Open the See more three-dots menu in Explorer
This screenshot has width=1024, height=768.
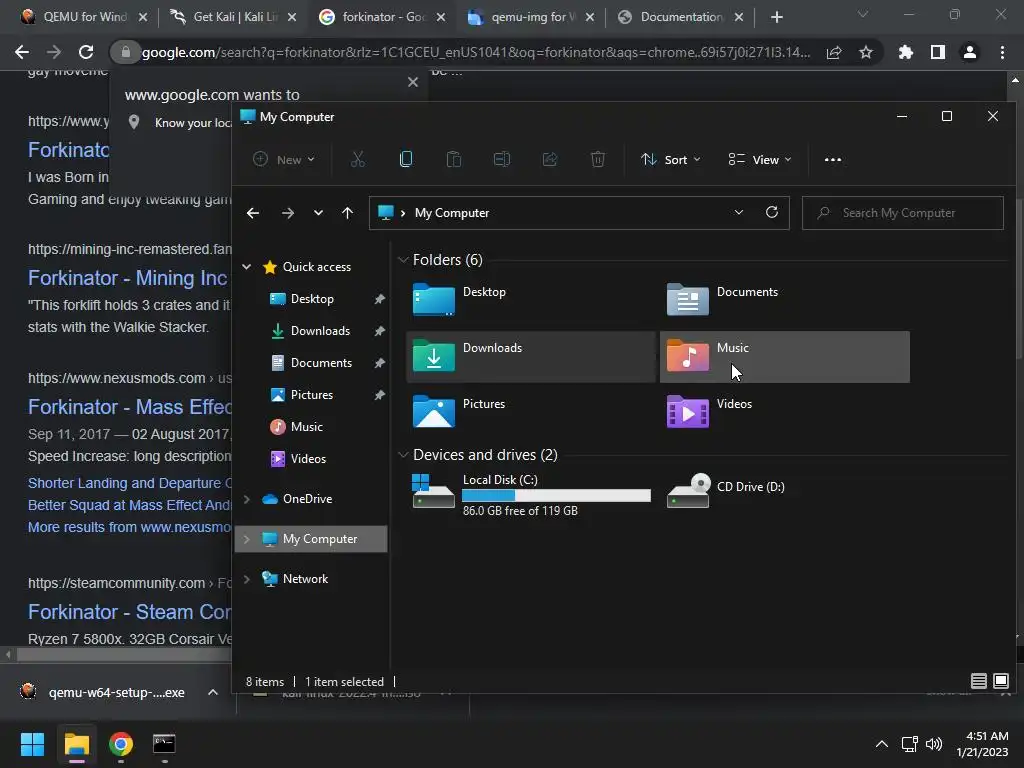[833, 159]
